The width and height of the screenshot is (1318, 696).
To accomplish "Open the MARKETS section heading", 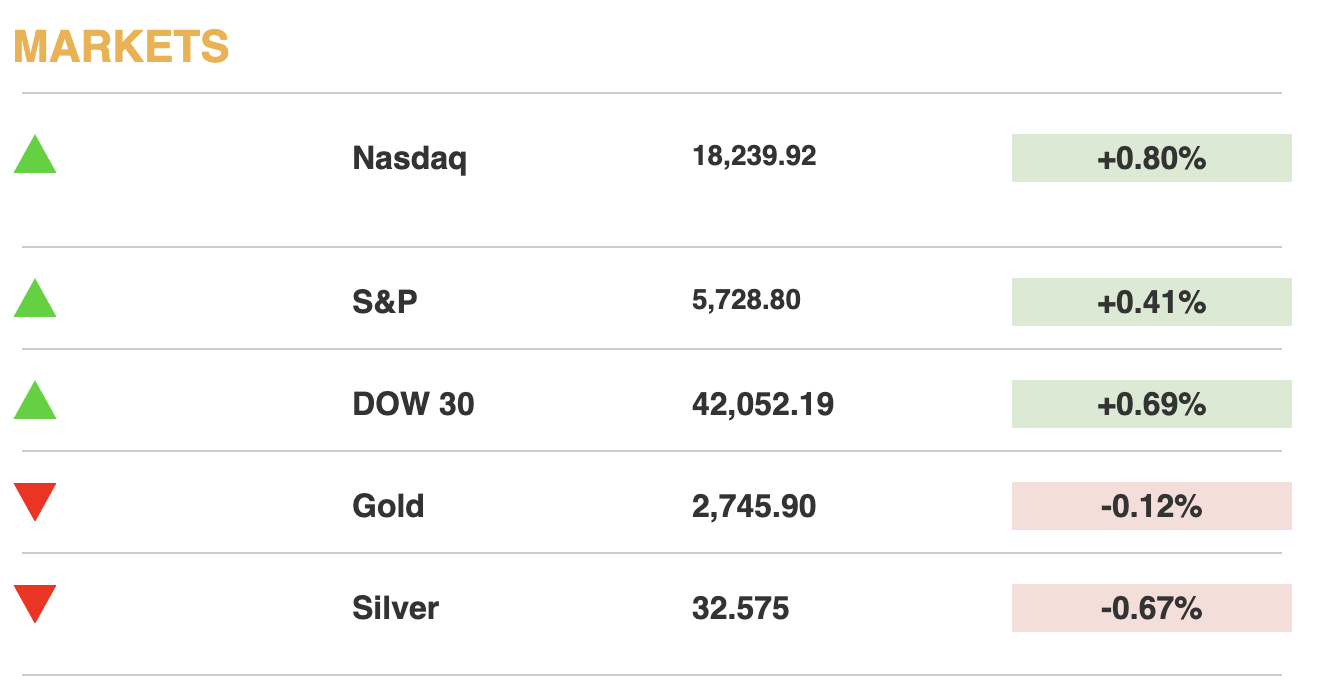I will (121, 47).
